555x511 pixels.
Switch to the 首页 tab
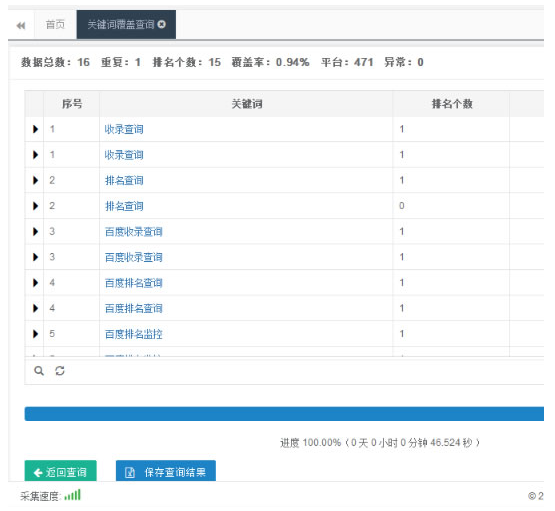(55, 24)
